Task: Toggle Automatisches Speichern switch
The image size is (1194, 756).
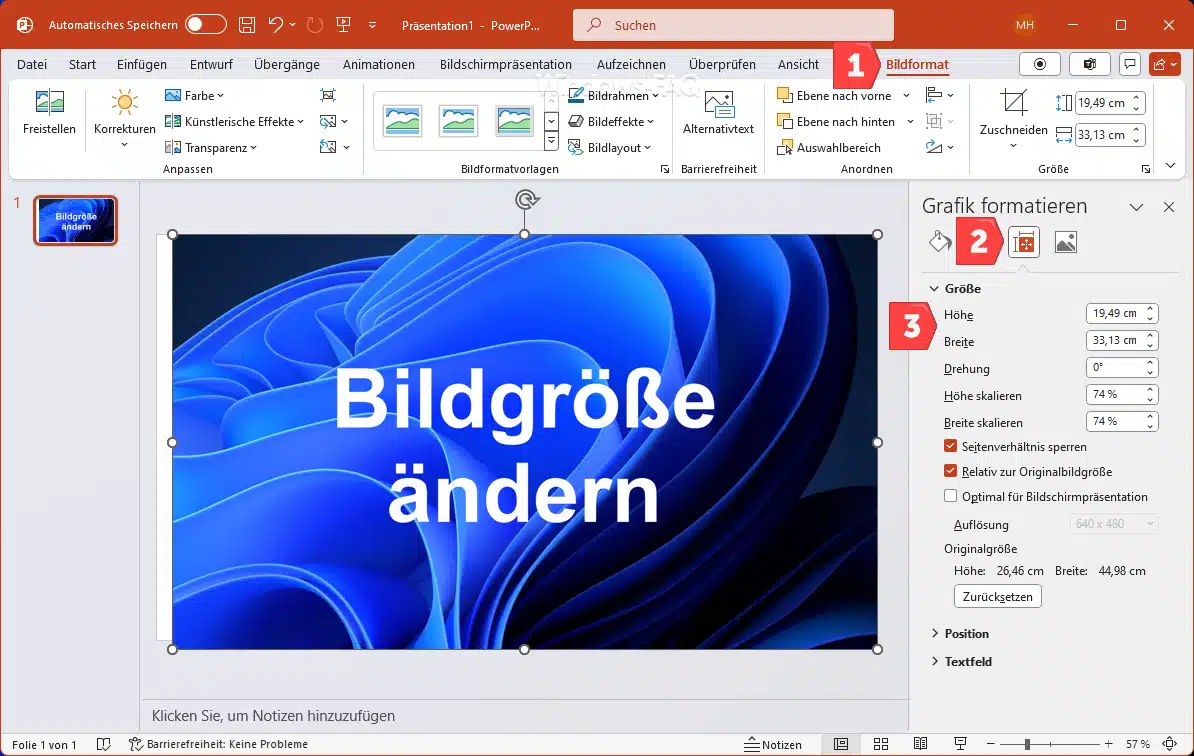Action: coord(206,25)
